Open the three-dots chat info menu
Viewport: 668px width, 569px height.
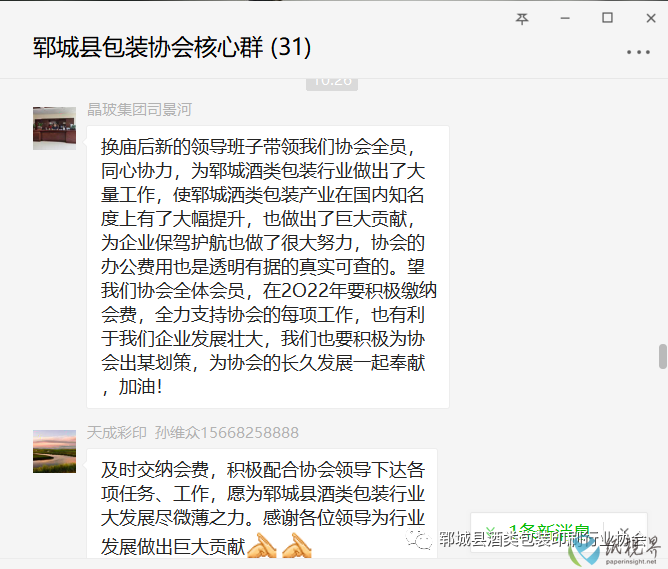click(x=638, y=52)
